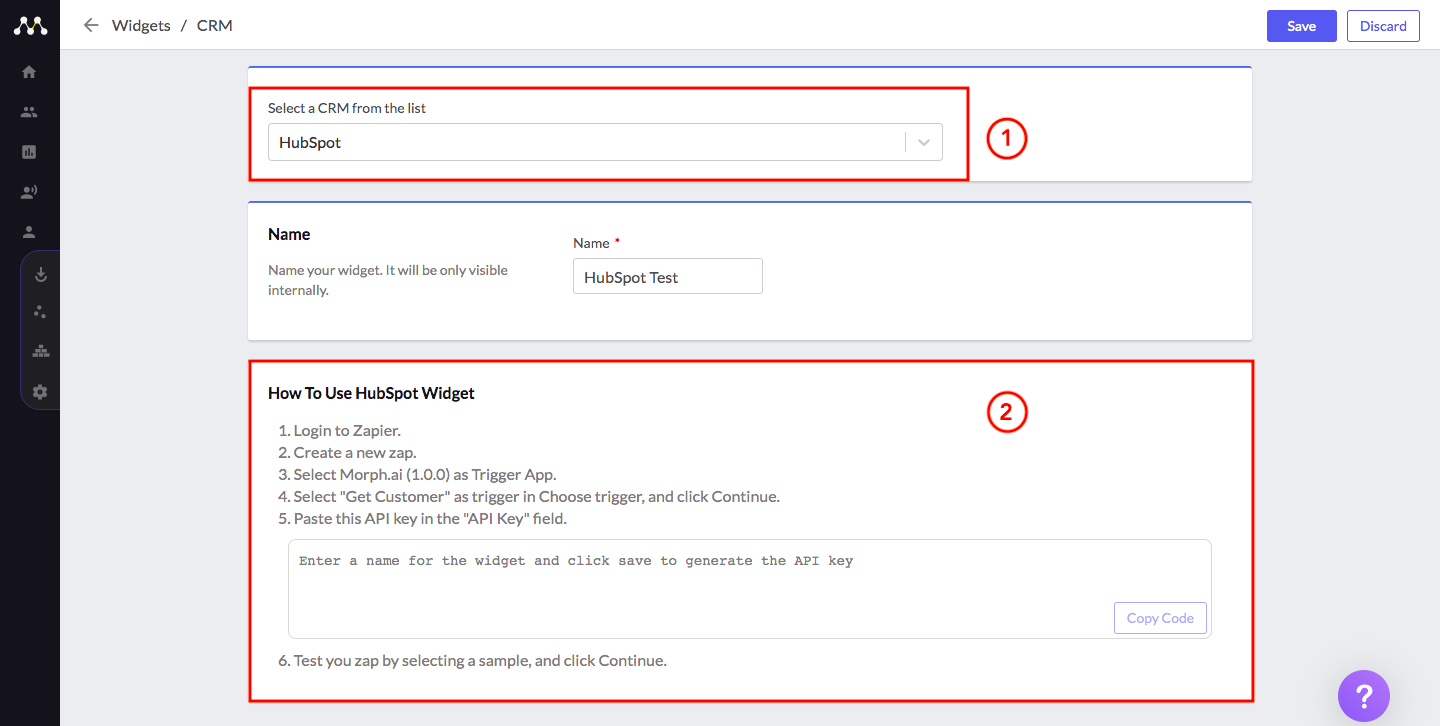Focus the Name input field
1440x726 pixels.
(x=668, y=277)
